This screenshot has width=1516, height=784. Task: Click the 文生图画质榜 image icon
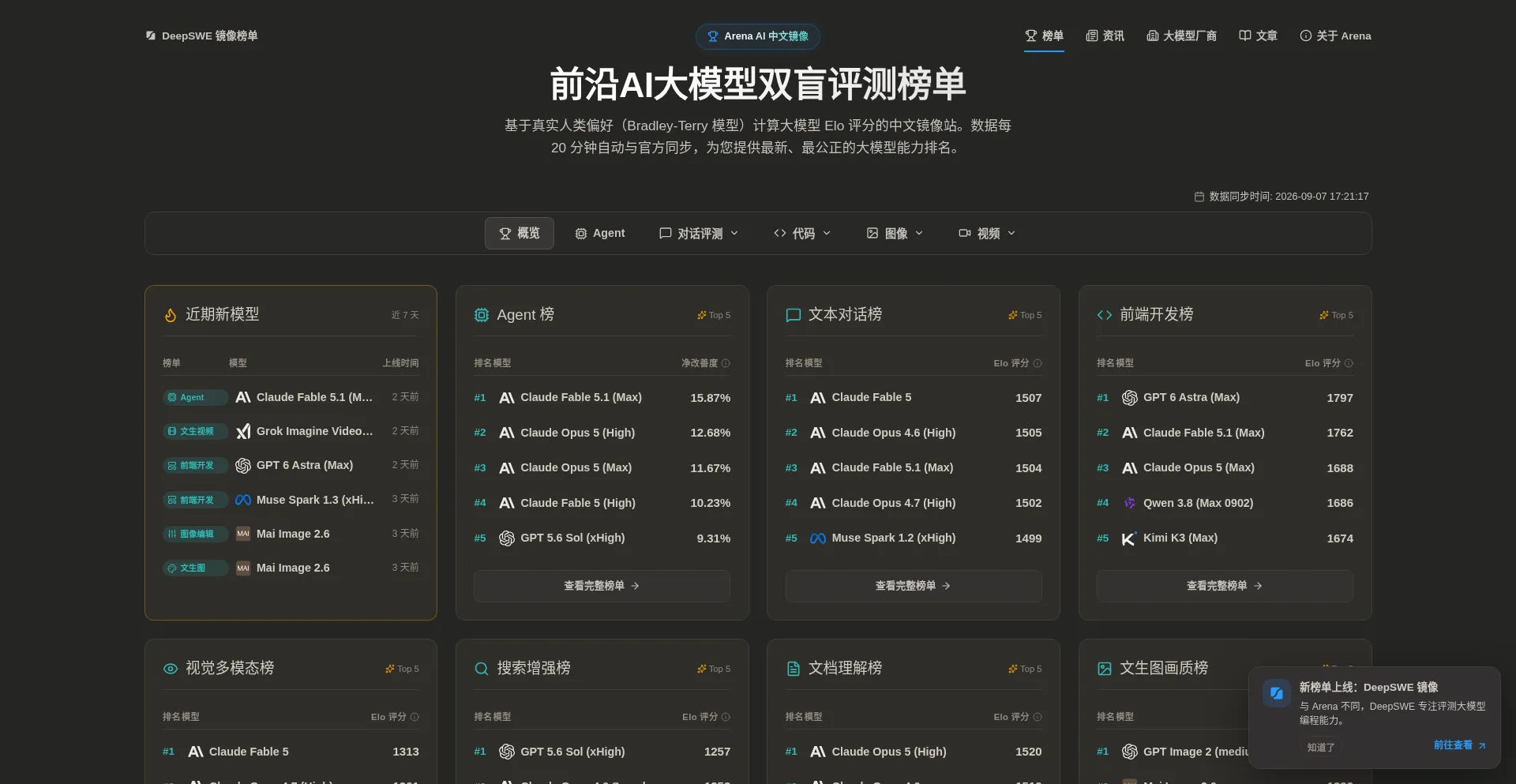pos(1104,669)
